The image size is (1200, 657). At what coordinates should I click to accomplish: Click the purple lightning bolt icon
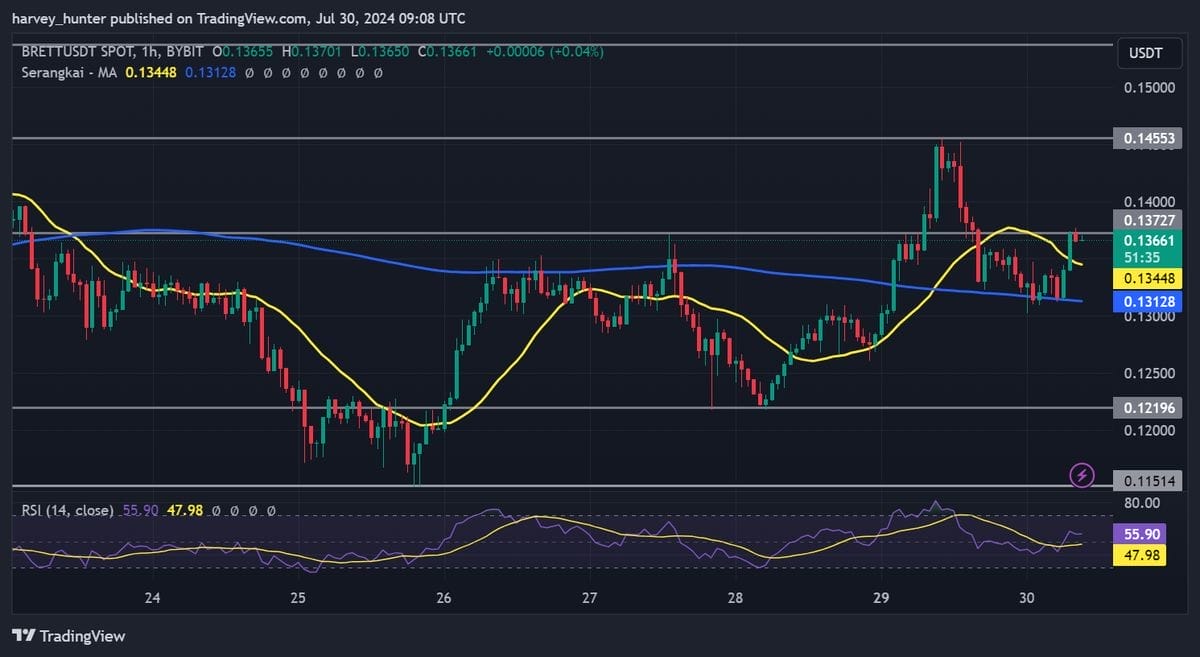(x=1081, y=475)
